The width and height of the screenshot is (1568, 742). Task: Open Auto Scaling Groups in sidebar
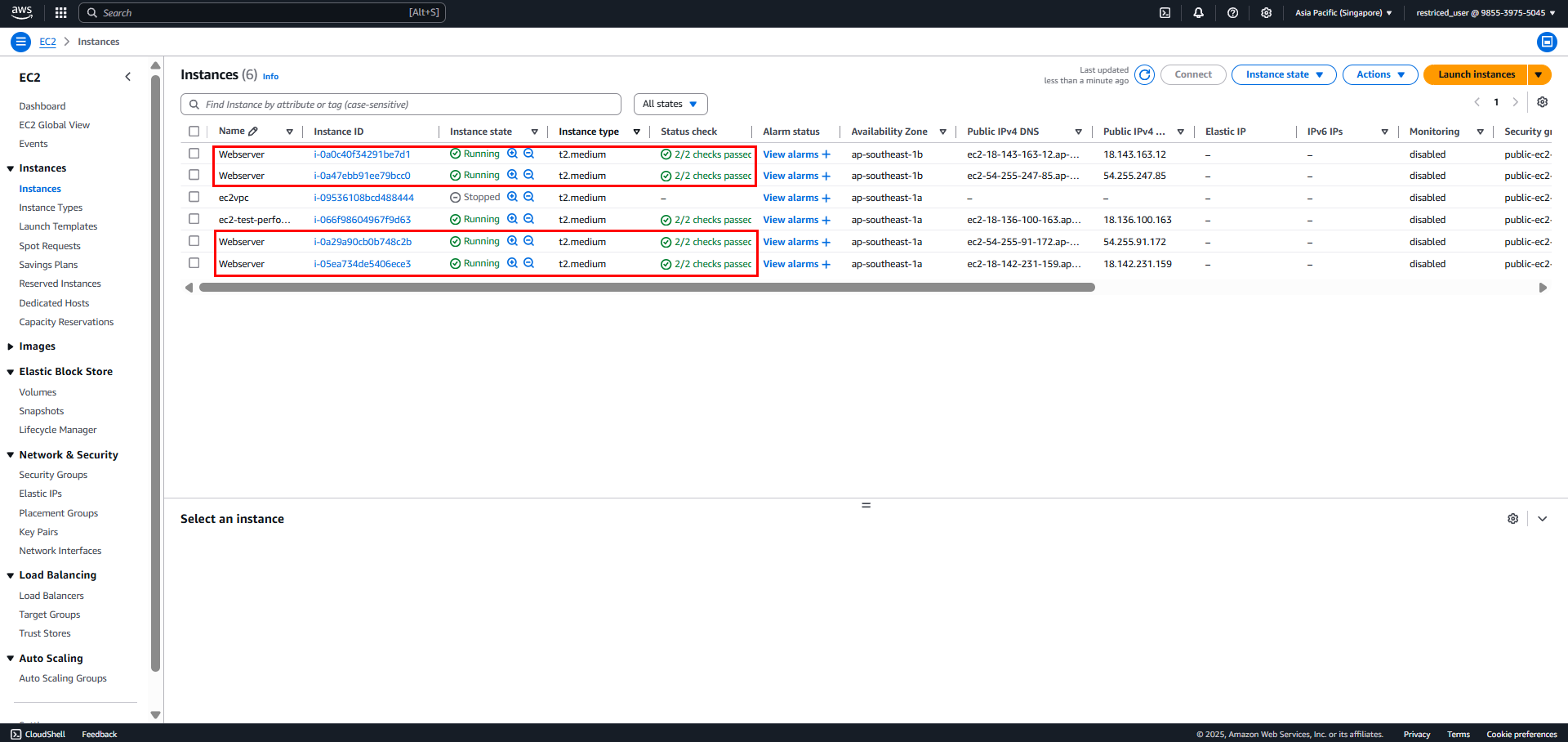coord(63,678)
